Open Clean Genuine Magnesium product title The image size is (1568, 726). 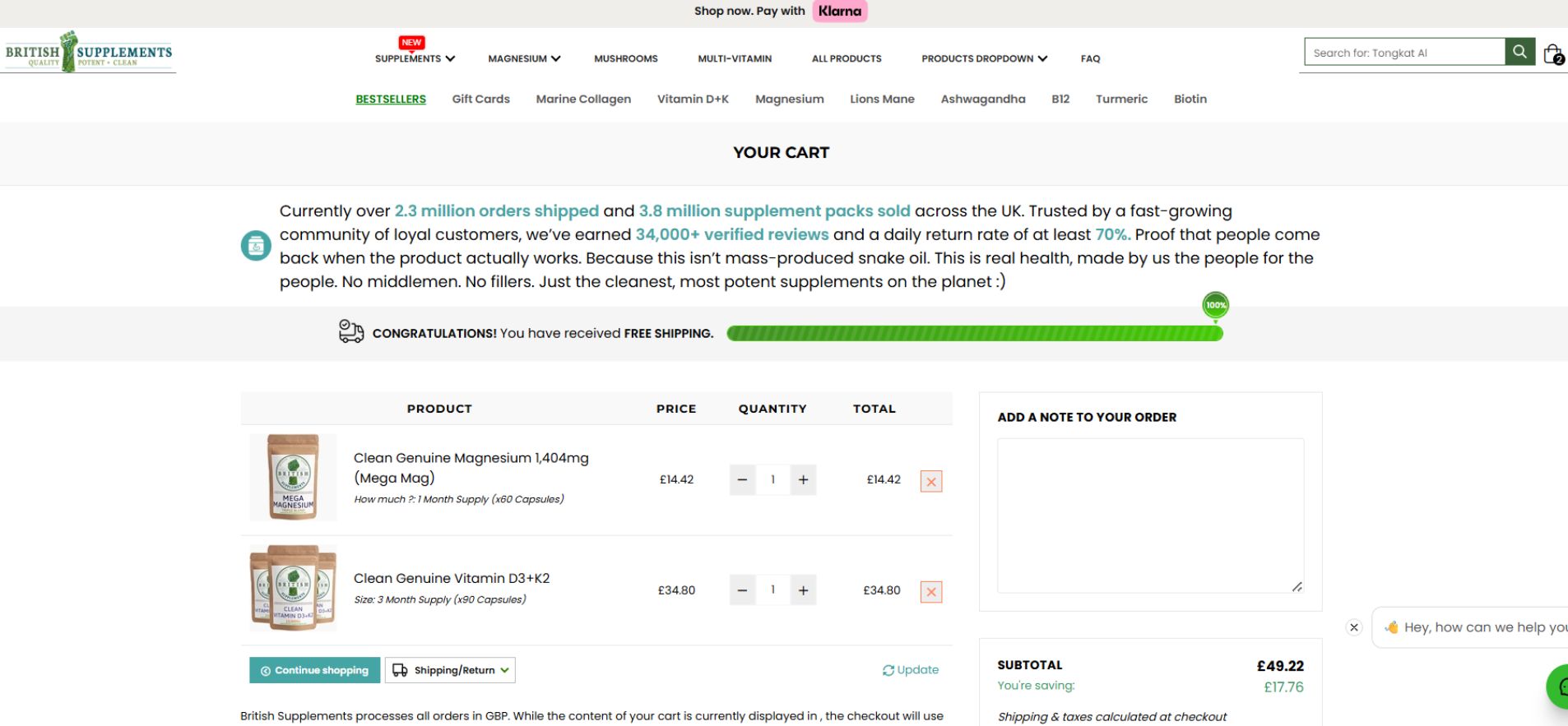[x=471, y=468]
